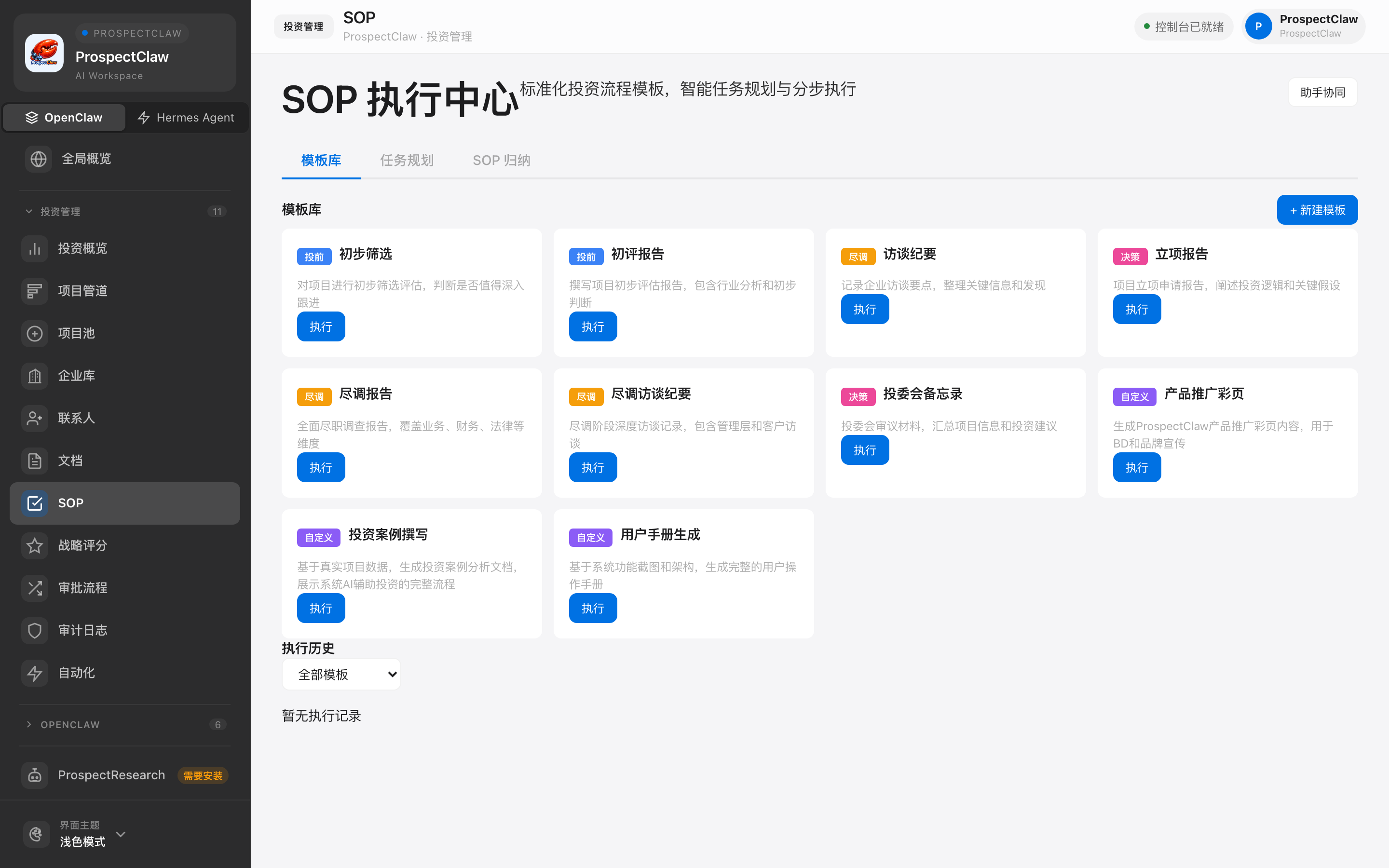Select the 投资概览 chart icon
This screenshot has height=868, width=1389.
coord(34,248)
